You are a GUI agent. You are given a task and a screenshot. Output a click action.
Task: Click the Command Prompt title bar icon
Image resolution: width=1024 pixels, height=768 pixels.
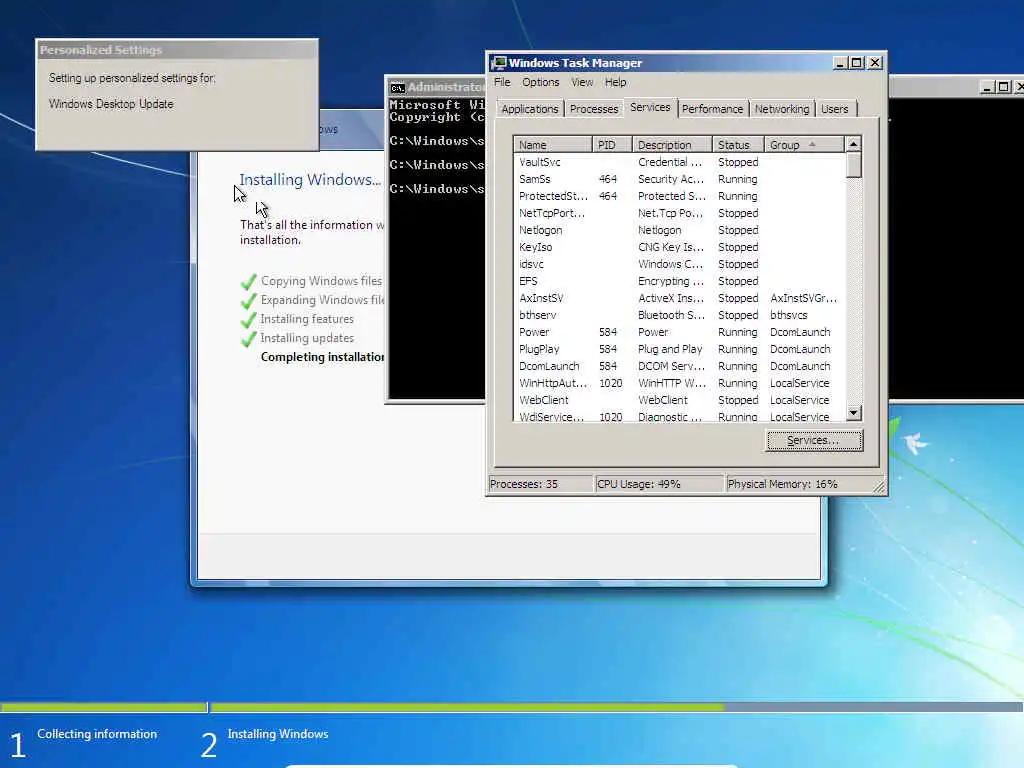397,88
